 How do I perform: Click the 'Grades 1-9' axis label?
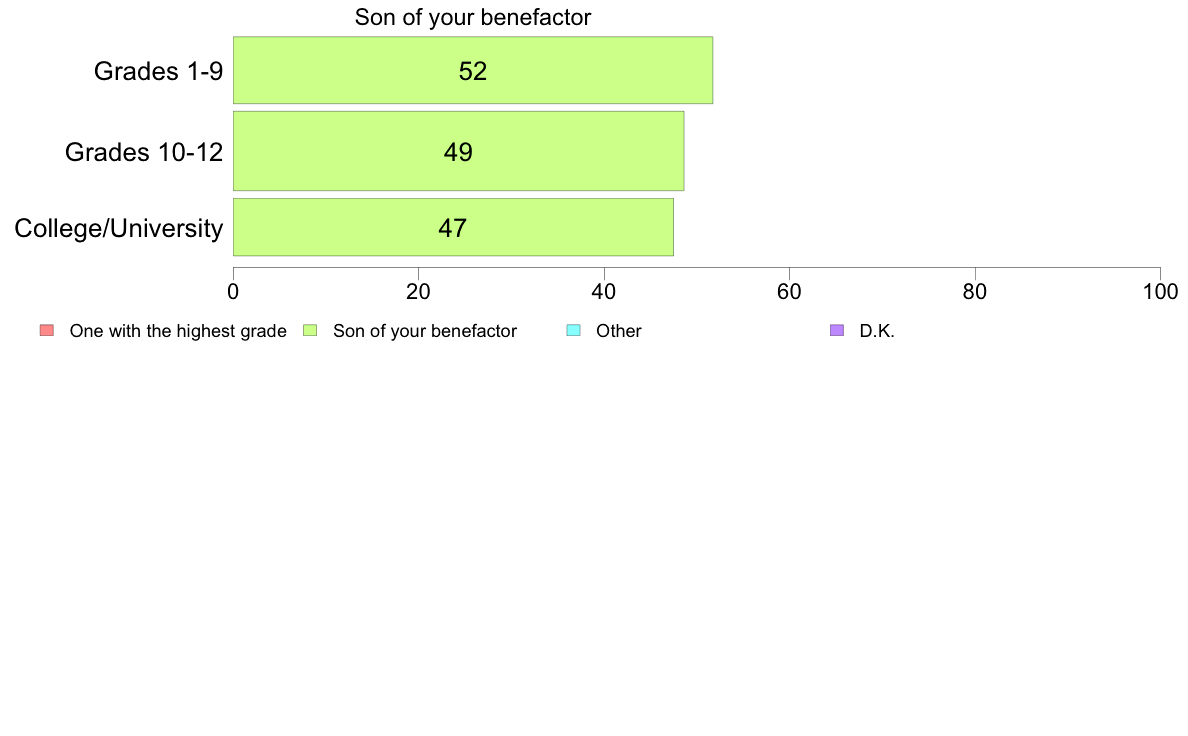click(158, 70)
